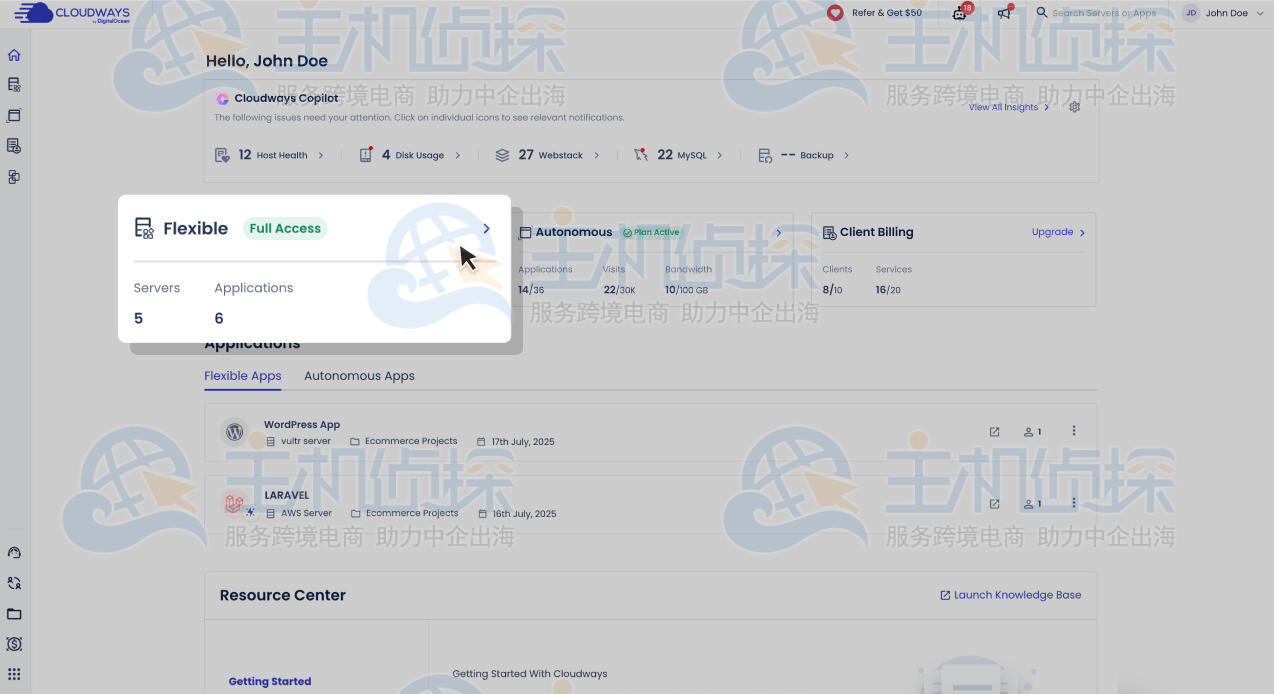Click the Disk Usage icon
The image size is (1274, 694).
(366, 155)
